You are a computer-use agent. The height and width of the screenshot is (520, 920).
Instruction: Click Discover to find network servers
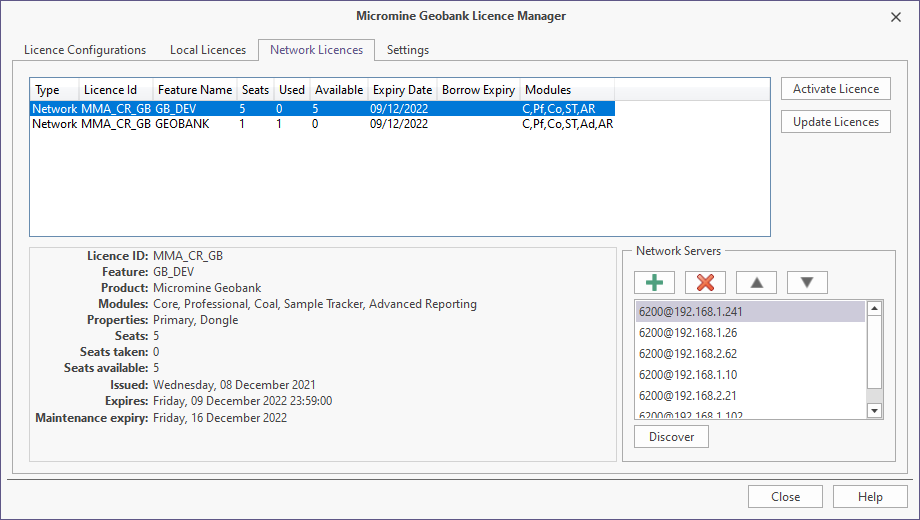(x=671, y=437)
